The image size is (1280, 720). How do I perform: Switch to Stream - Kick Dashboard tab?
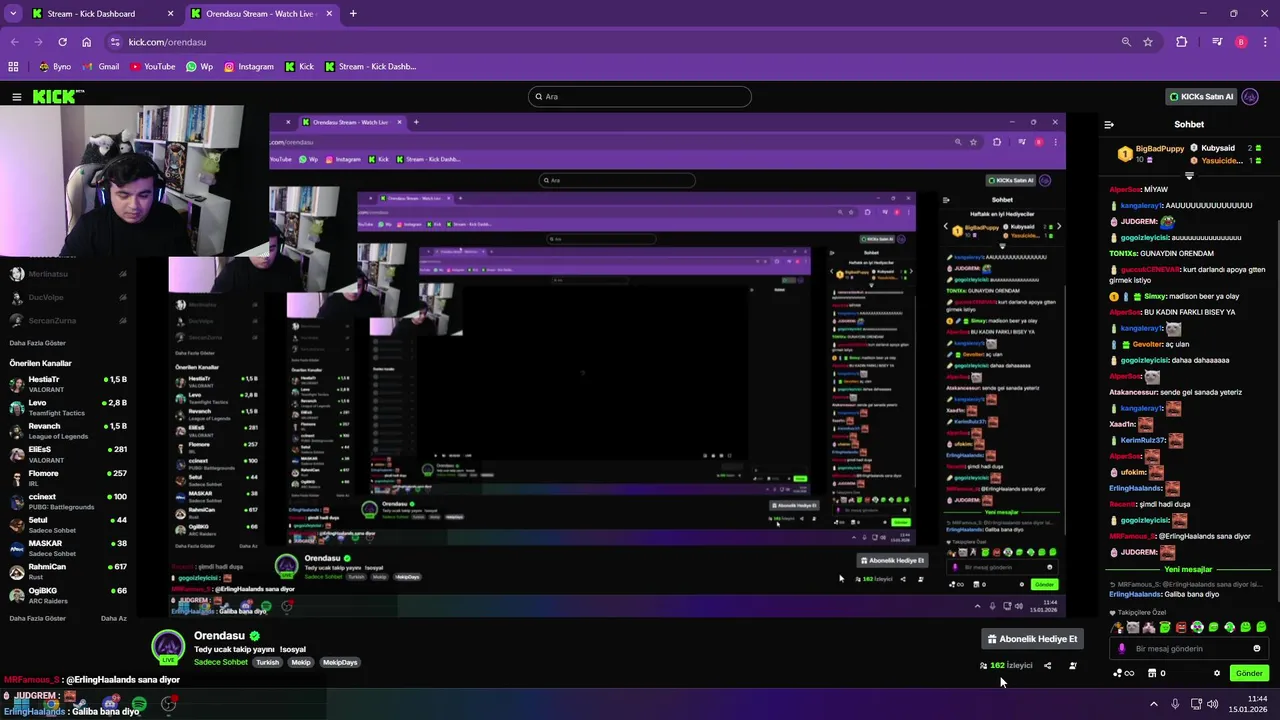[103, 14]
